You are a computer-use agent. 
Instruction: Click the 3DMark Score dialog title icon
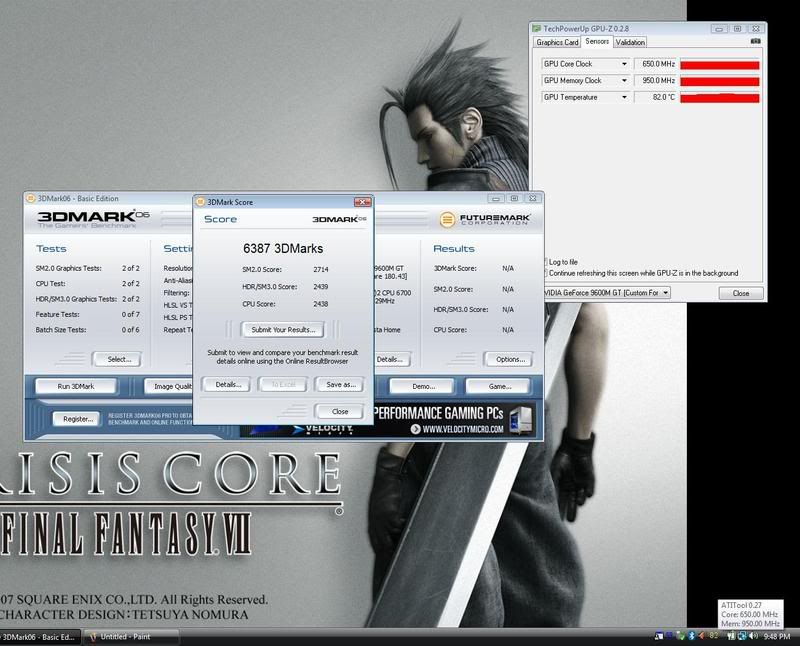pos(201,202)
